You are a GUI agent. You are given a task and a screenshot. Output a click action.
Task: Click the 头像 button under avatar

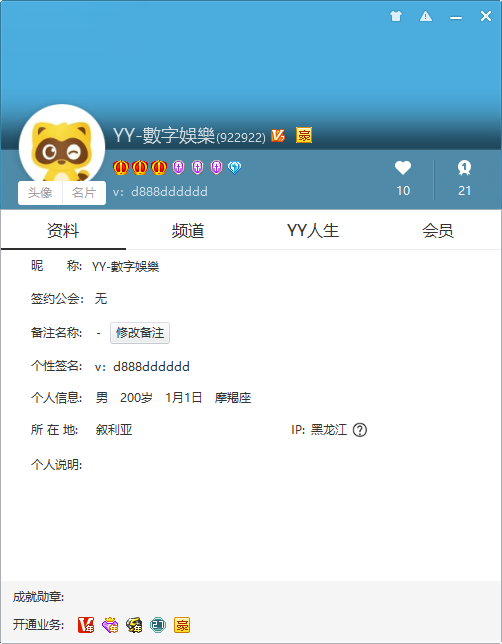[40, 193]
